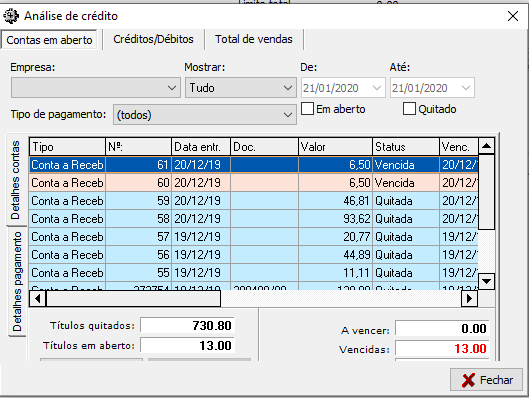529x398 pixels.
Task: Click the value 11,11 cell
Action: point(335,273)
